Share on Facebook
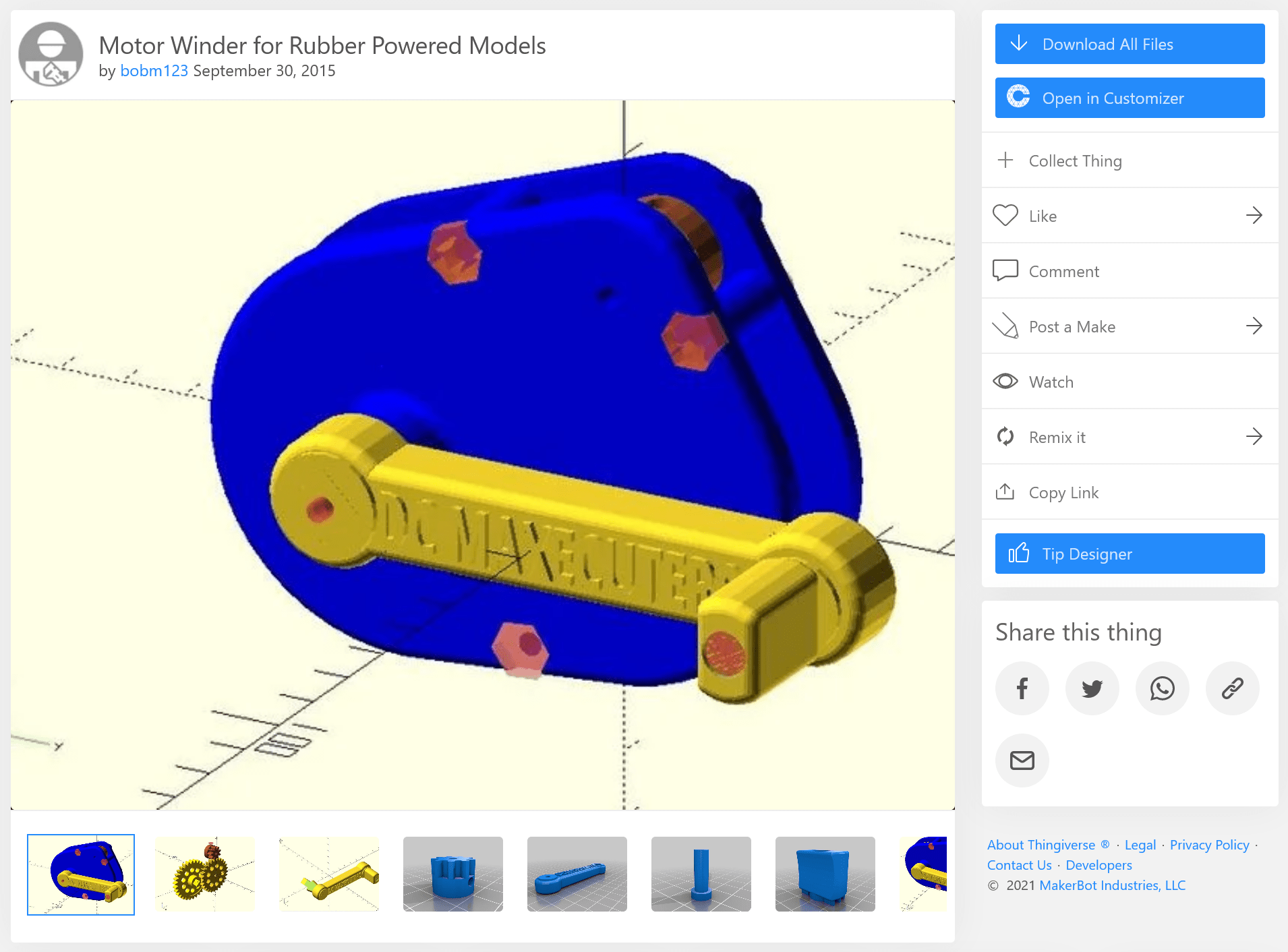 tap(1022, 688)
